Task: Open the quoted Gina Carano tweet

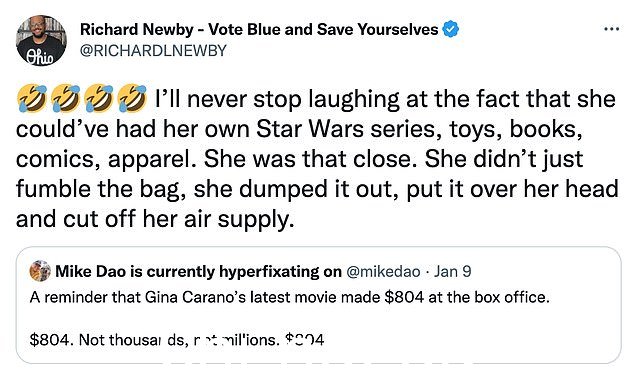Action: coord(318,305)
